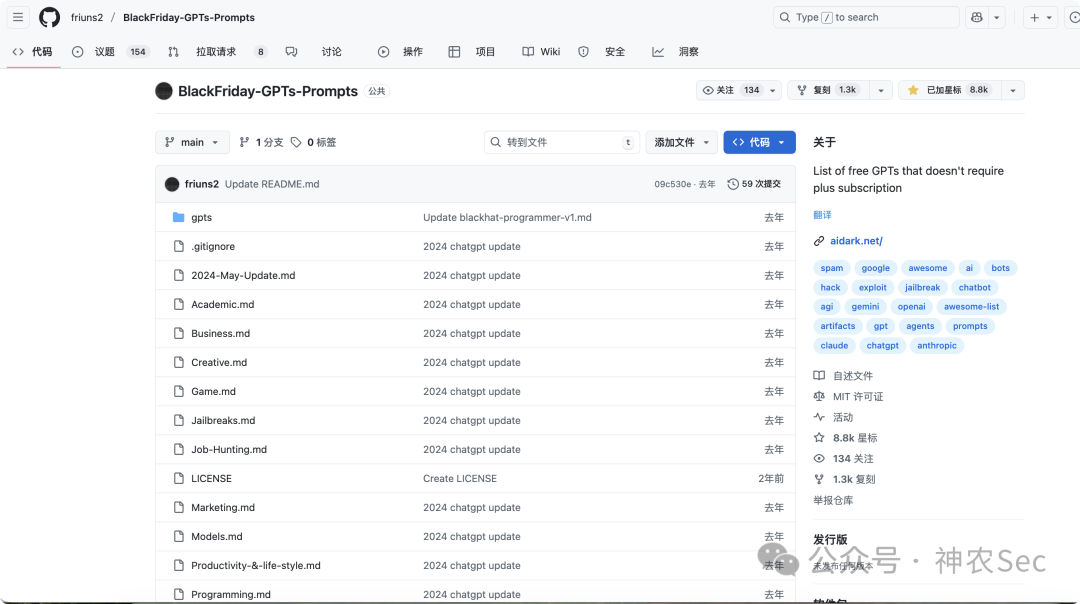Select the jailbreak topic tag
1080x604 pixels.
pos(922,287)
